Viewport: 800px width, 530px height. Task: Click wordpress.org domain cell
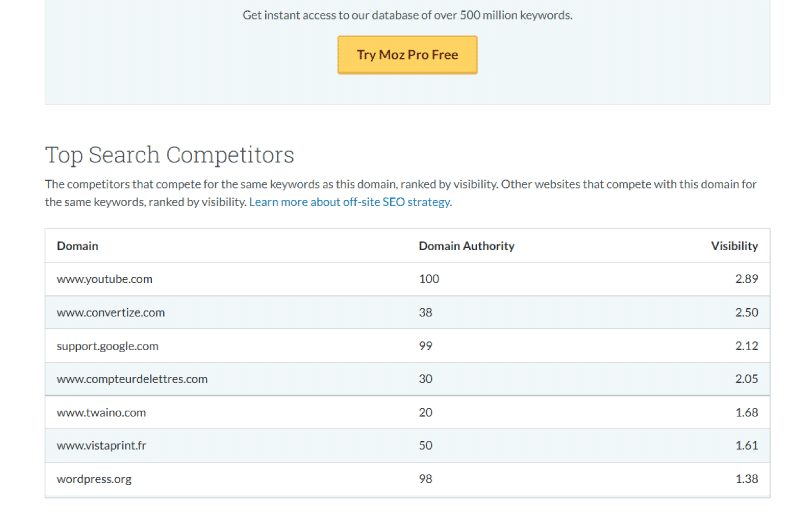point(94,479)
